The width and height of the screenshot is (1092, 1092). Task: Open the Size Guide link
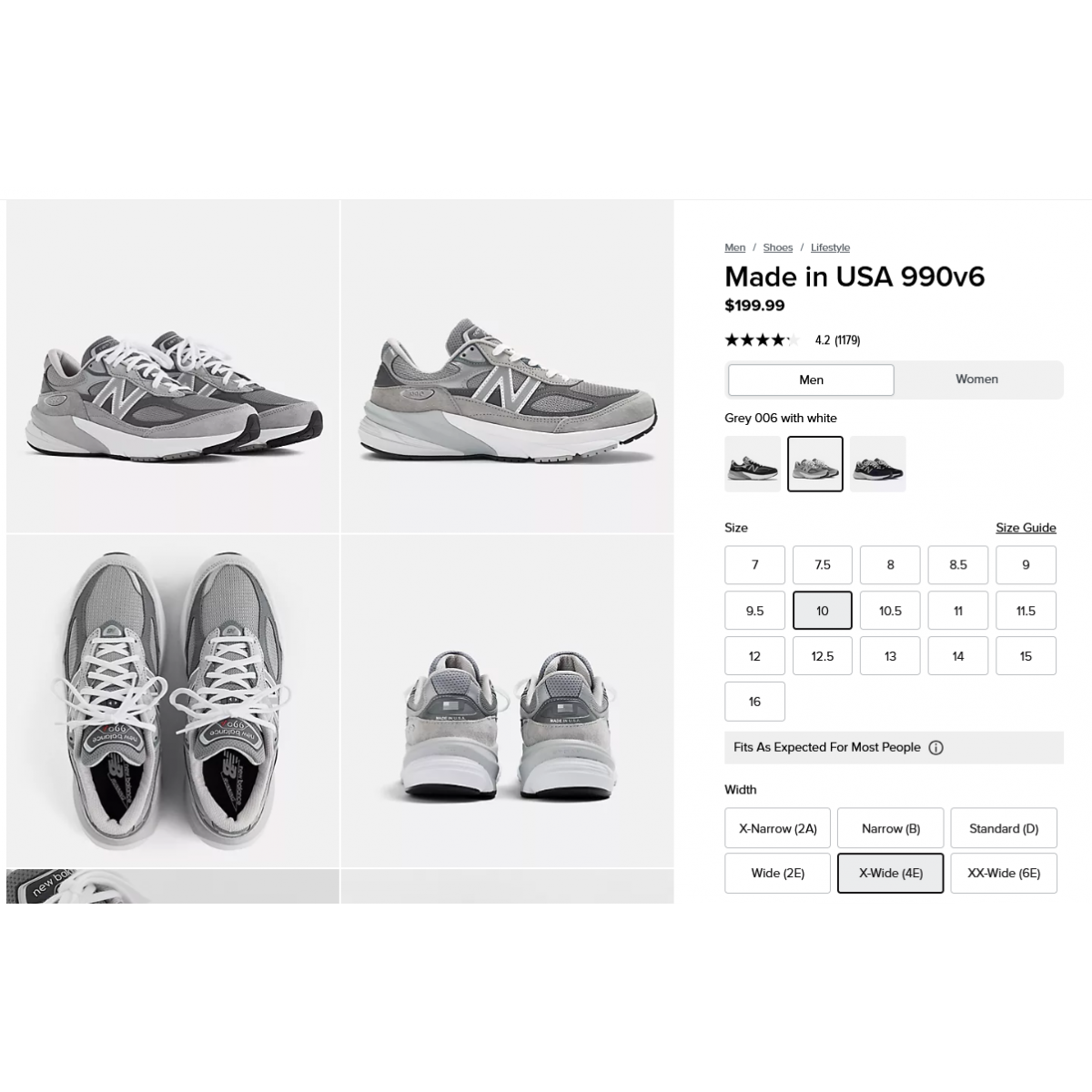1026,528
